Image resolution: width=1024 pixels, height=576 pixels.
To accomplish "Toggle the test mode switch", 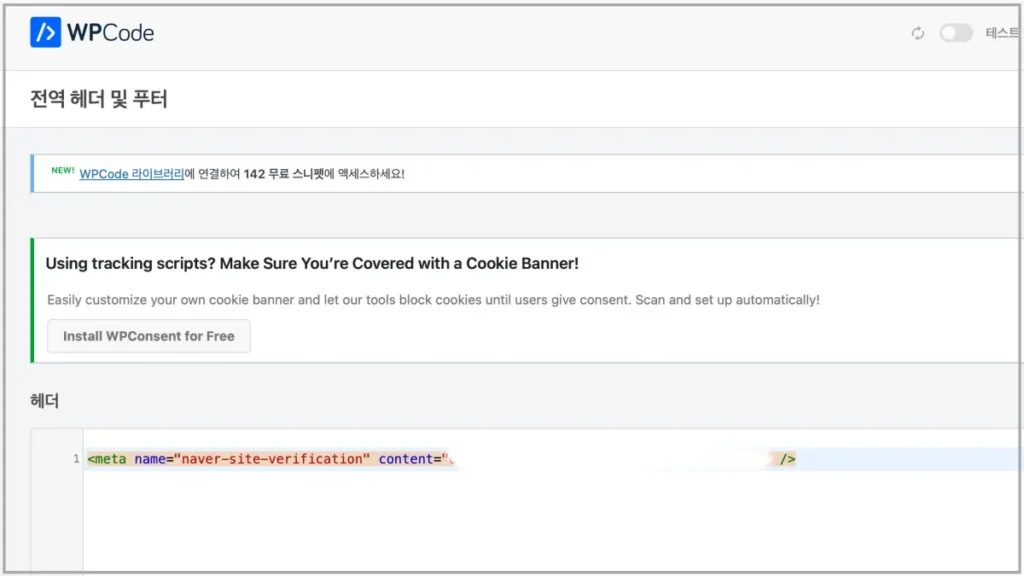I will click(x=955, y=33).
